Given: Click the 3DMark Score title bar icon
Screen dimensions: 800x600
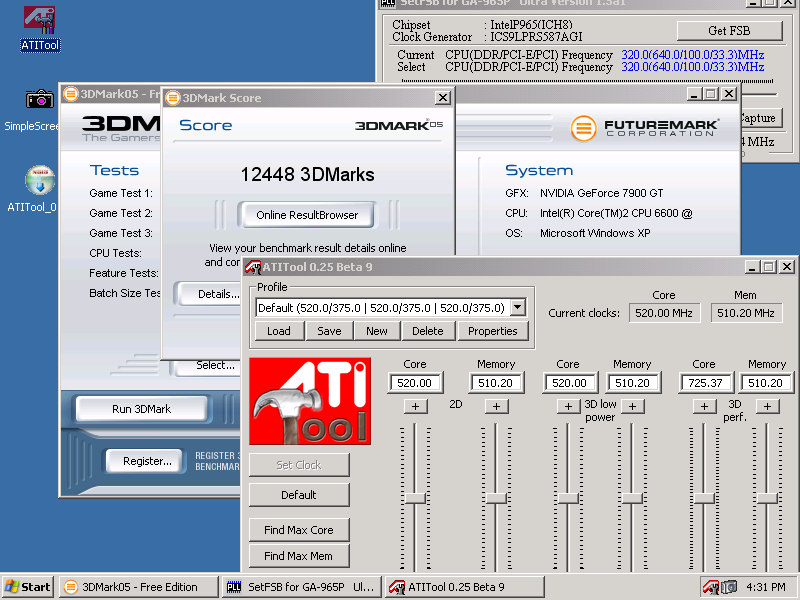Looking at the screenshot, I should (173, 97).
